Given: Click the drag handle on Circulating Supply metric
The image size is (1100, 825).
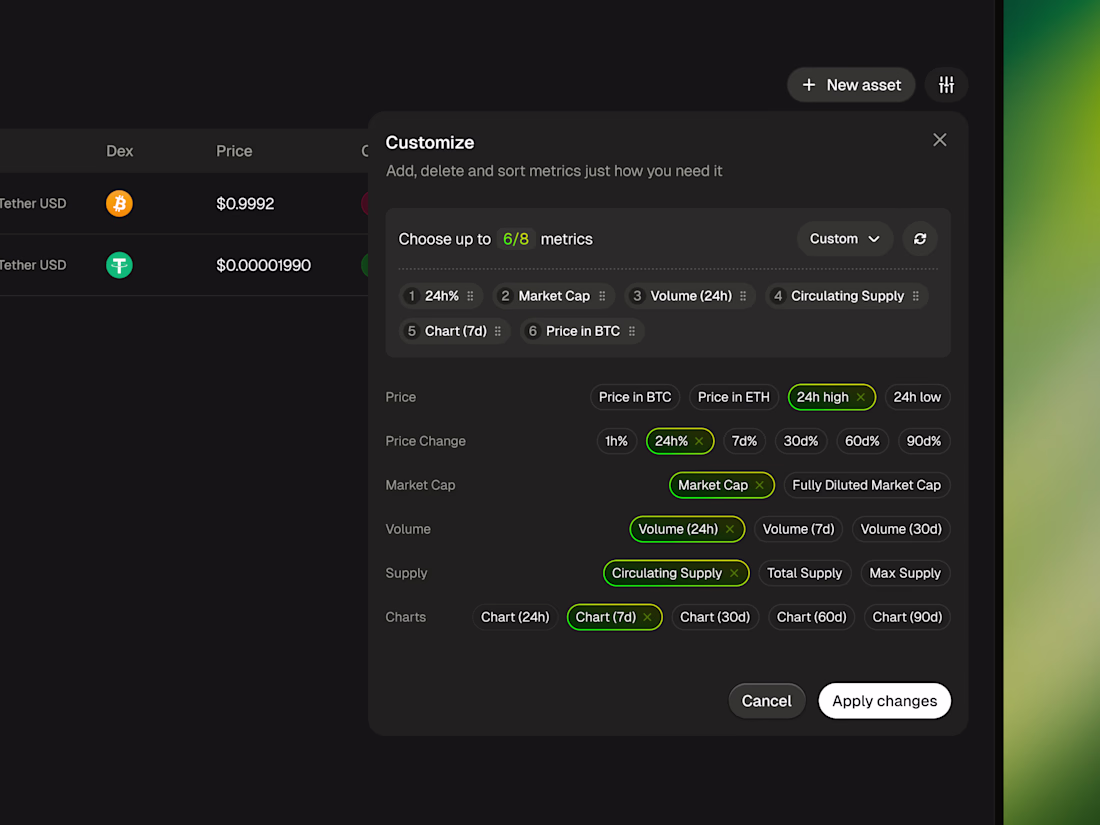Looking at the screenshot, I should pos(916,296).
